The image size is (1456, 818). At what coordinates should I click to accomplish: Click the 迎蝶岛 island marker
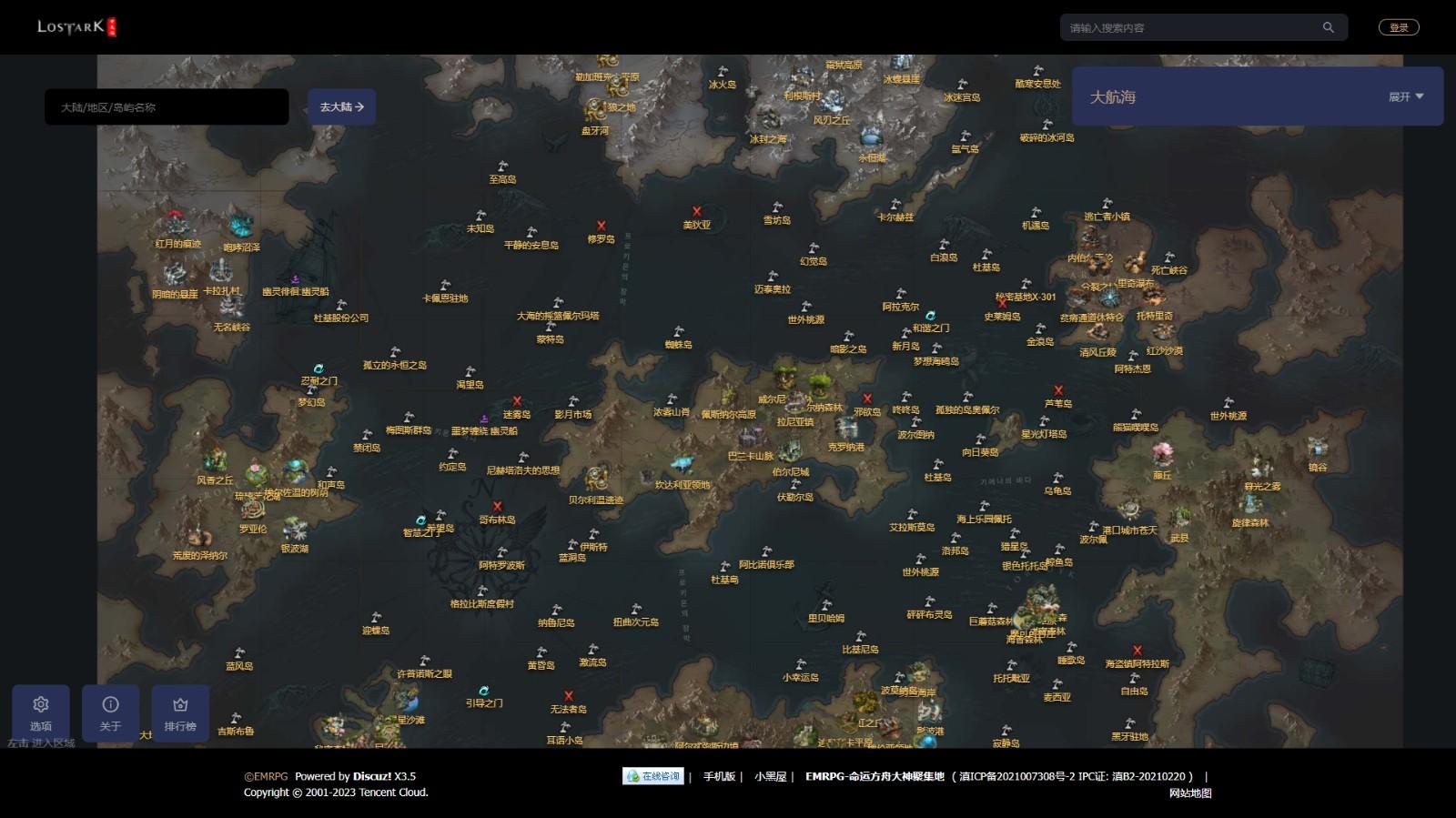pyautogui.click(x=376, y=618)
